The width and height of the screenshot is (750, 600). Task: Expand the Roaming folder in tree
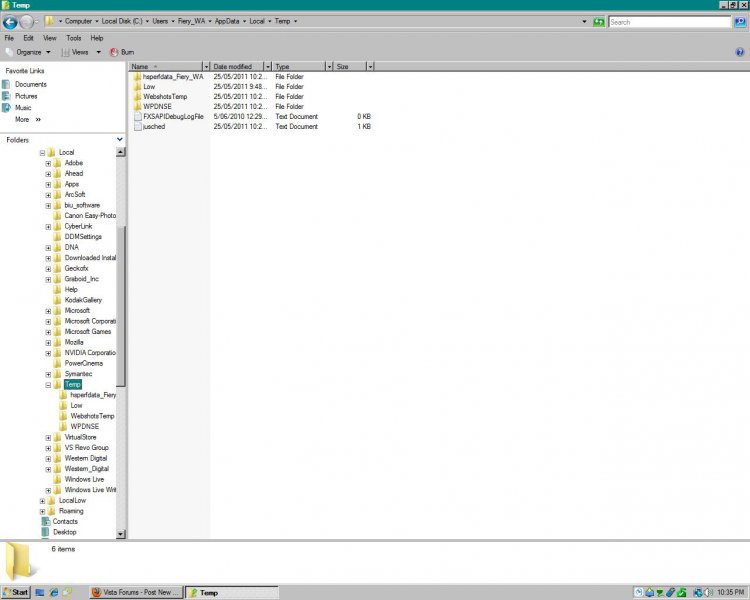(x=42, y=512)
